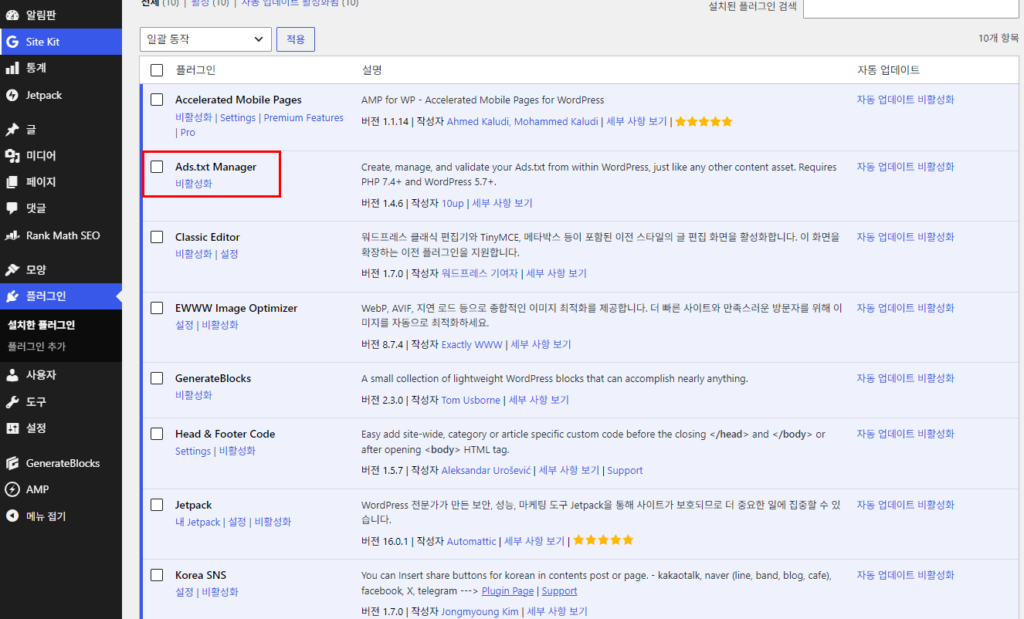Open the 페이지 menu label
The width and height of the screenshot is (1024, 619).
point(40,182)
